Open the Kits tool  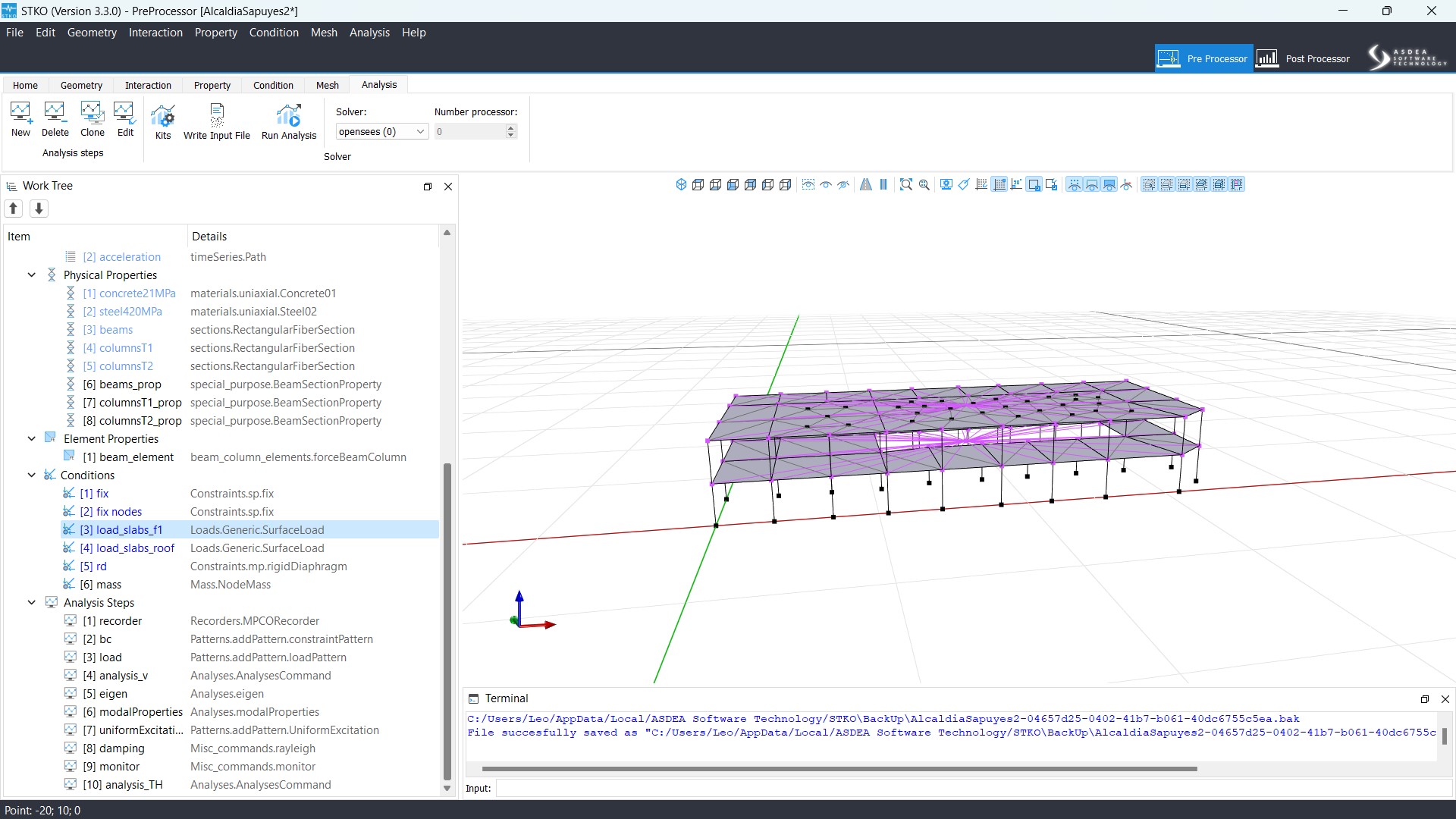(163, 122)
